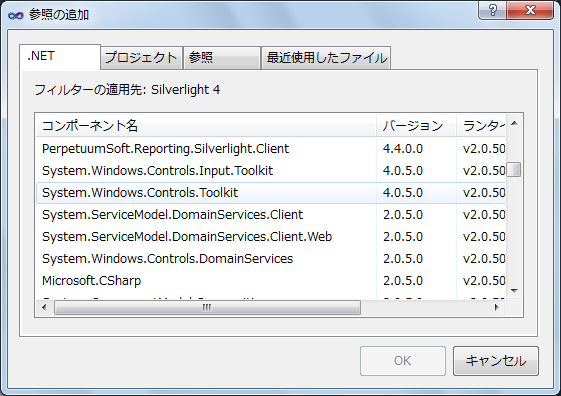Open the プロジェクト tab
This screenshot has width=561, height=396.
coord(142,58)
